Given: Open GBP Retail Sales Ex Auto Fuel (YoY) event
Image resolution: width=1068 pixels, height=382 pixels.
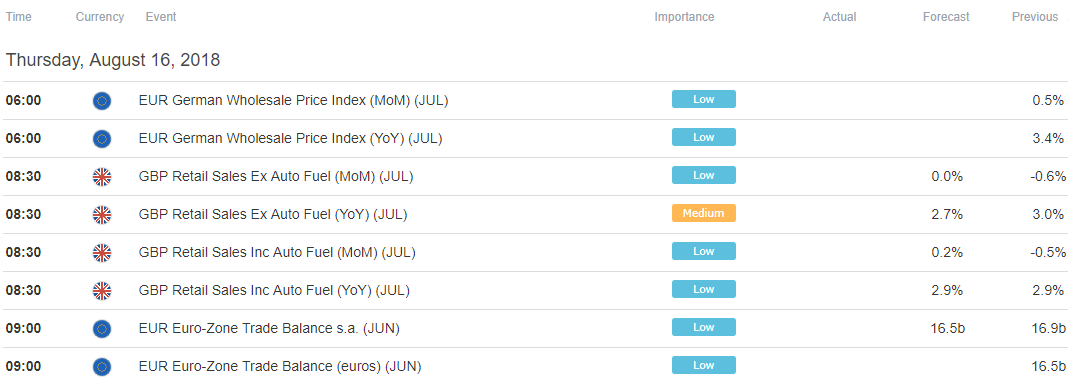Looking at the screenshot, I should click(x=272, y=214).
